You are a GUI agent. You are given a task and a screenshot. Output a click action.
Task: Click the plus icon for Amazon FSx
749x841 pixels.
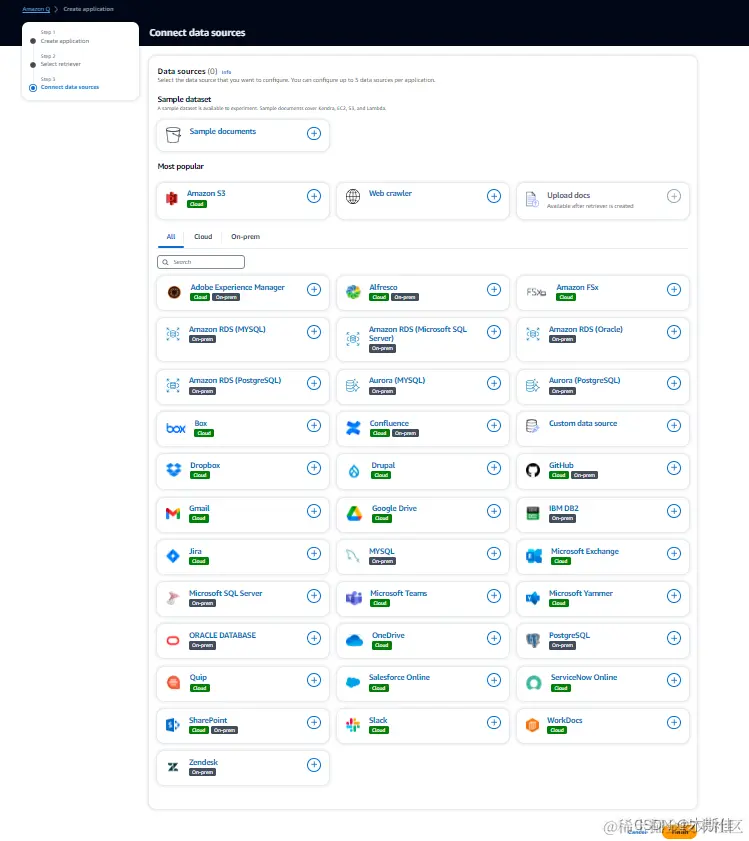click(x=674, y=290)
